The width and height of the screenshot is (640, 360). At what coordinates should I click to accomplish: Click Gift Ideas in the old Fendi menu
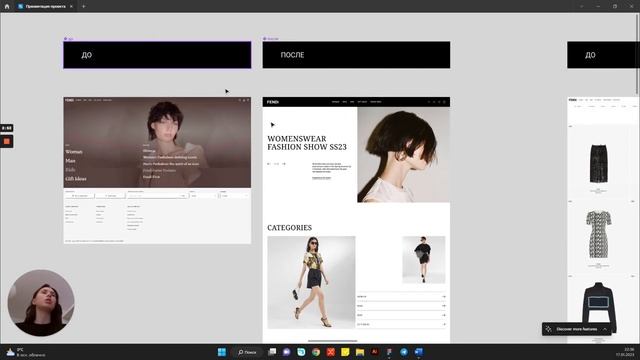pos(76,179)
